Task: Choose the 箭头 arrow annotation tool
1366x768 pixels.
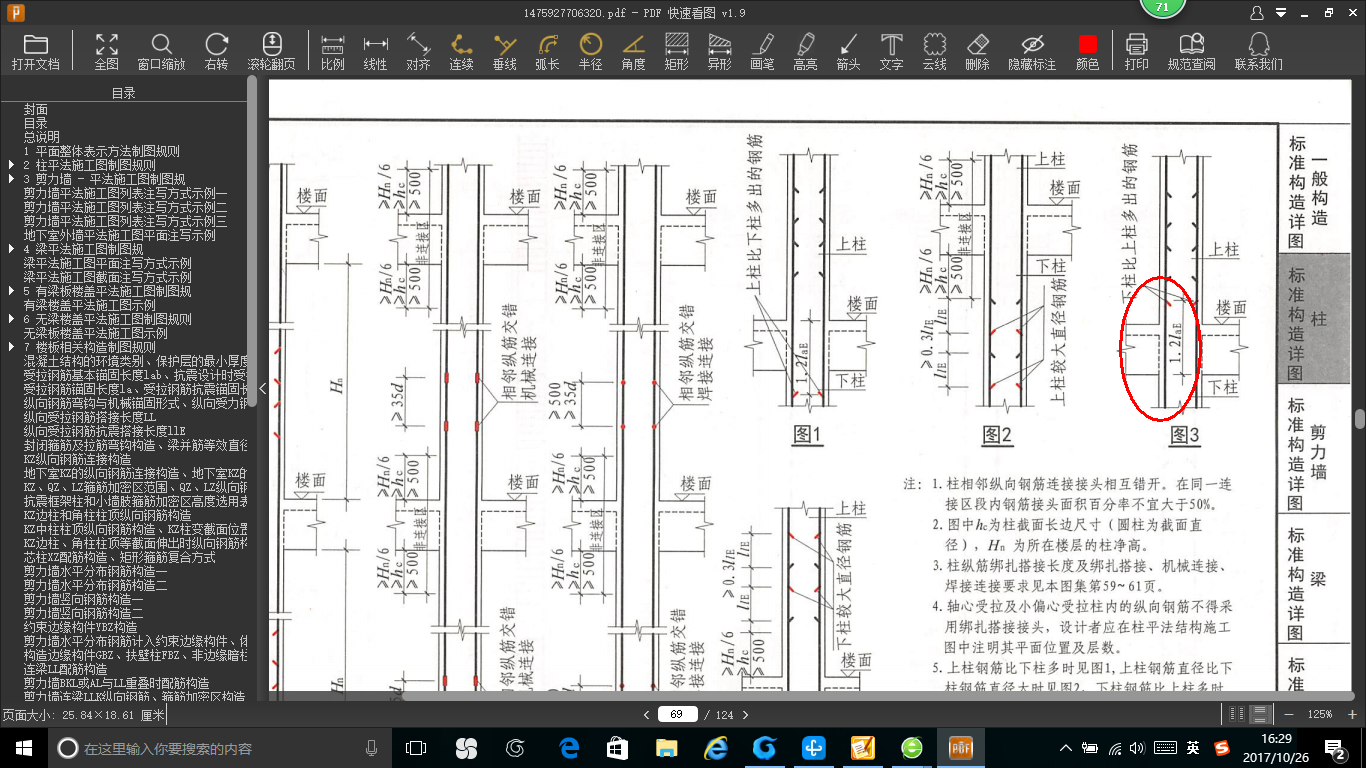Action: pyautogui.click(x=848, y=51)
